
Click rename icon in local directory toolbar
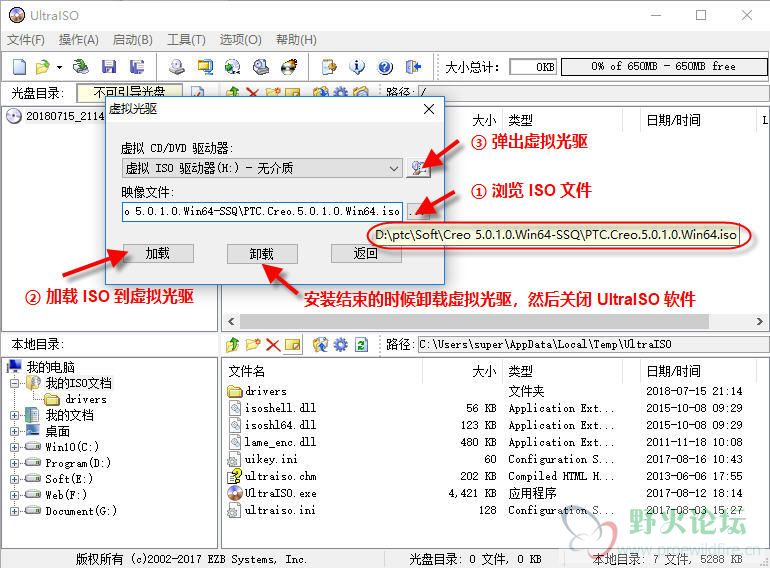[293, 345]
